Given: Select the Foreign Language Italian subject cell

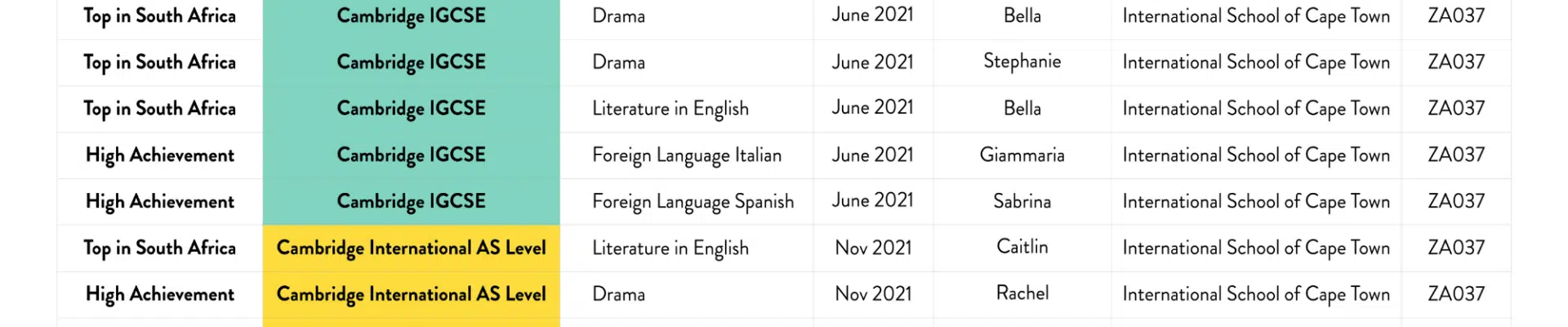Looking at the screenshot, I should click(687, 155).
